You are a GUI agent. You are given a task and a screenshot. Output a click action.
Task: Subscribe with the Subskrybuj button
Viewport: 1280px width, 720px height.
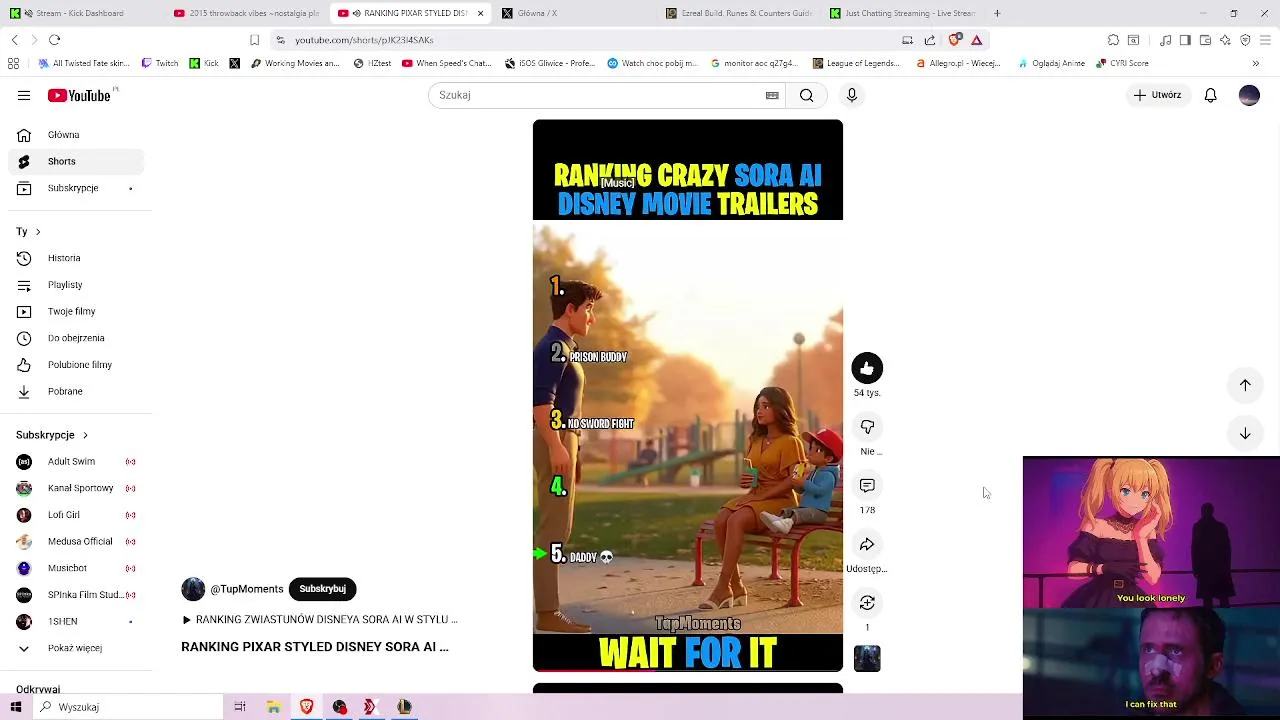[322, 589]
